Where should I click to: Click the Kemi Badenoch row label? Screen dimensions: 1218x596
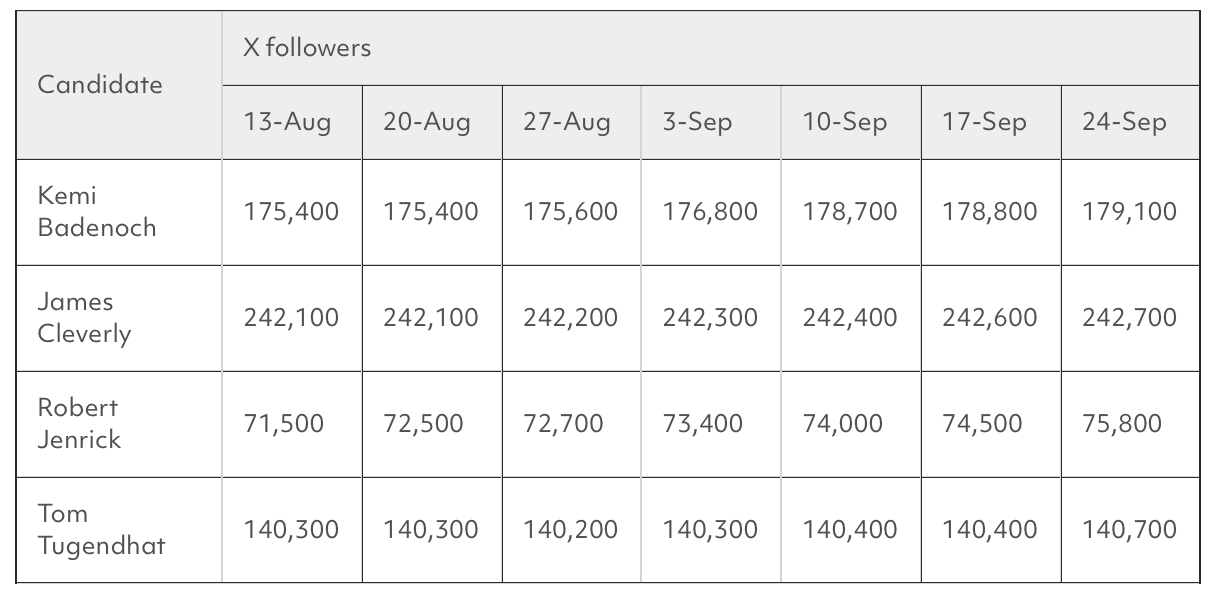coord(97,212)
